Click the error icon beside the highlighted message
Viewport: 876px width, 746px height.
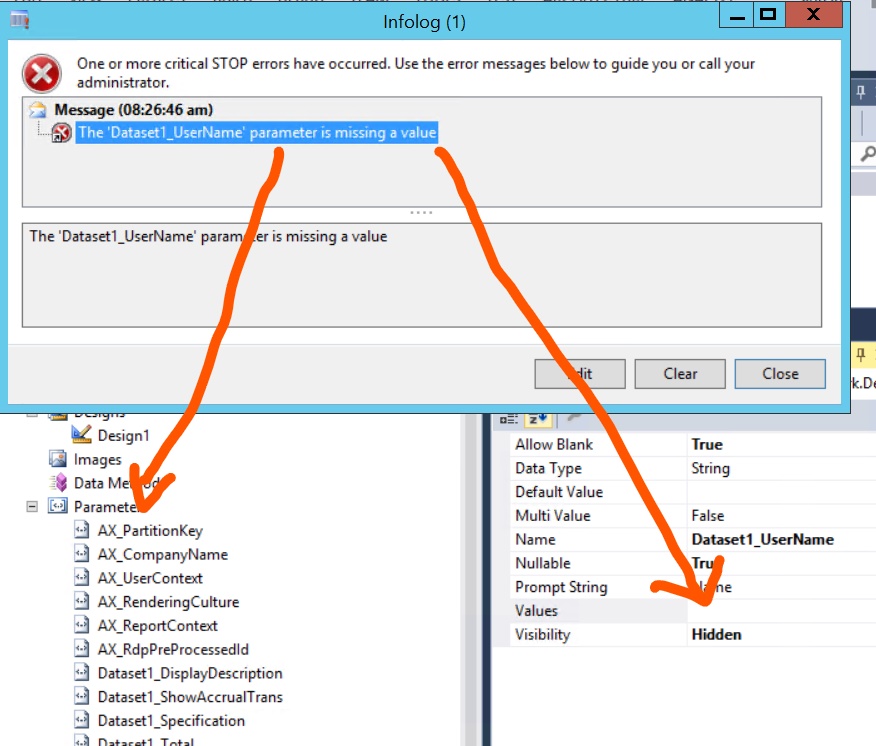click(62, 132)
